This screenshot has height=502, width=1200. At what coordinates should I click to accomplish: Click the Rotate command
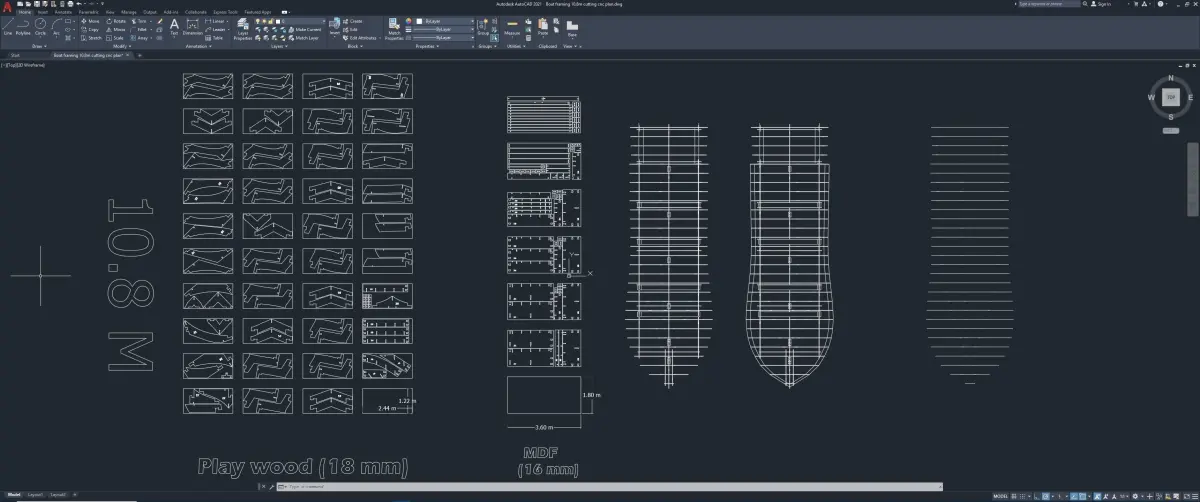pos(115,21)
